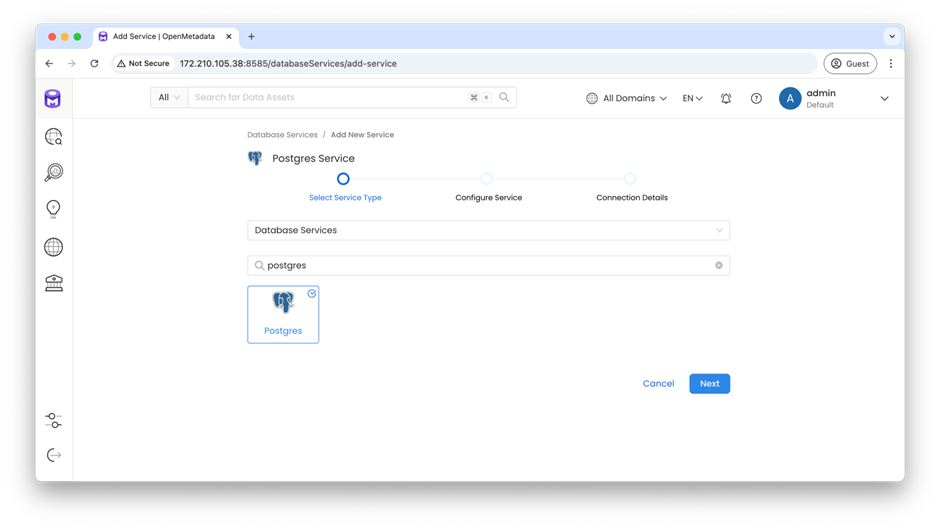Open the Database Services category dropdown

(x=489, y=230)
